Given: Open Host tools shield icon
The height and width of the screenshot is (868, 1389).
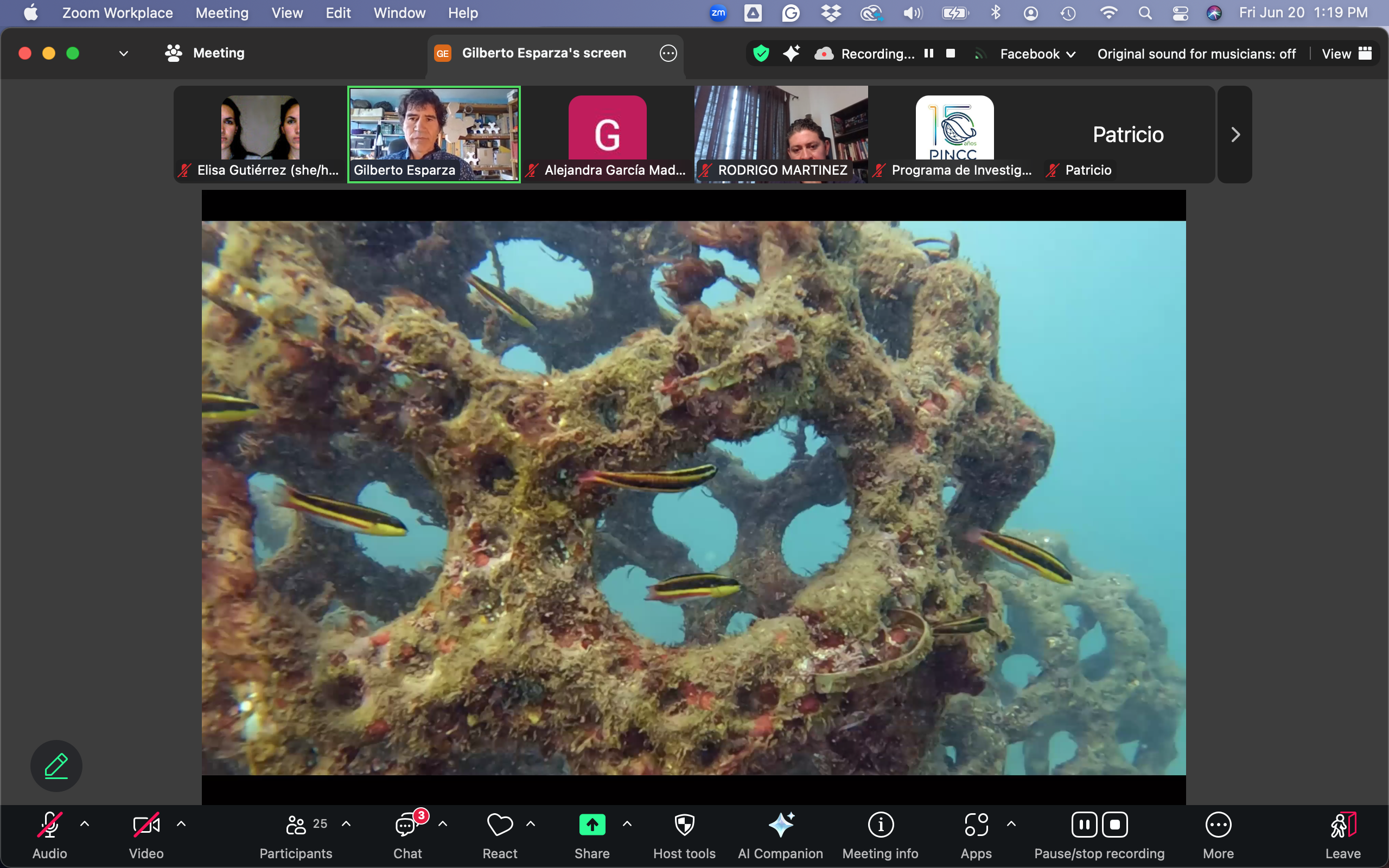Looking at the screenshot, I should pos(684,835).
